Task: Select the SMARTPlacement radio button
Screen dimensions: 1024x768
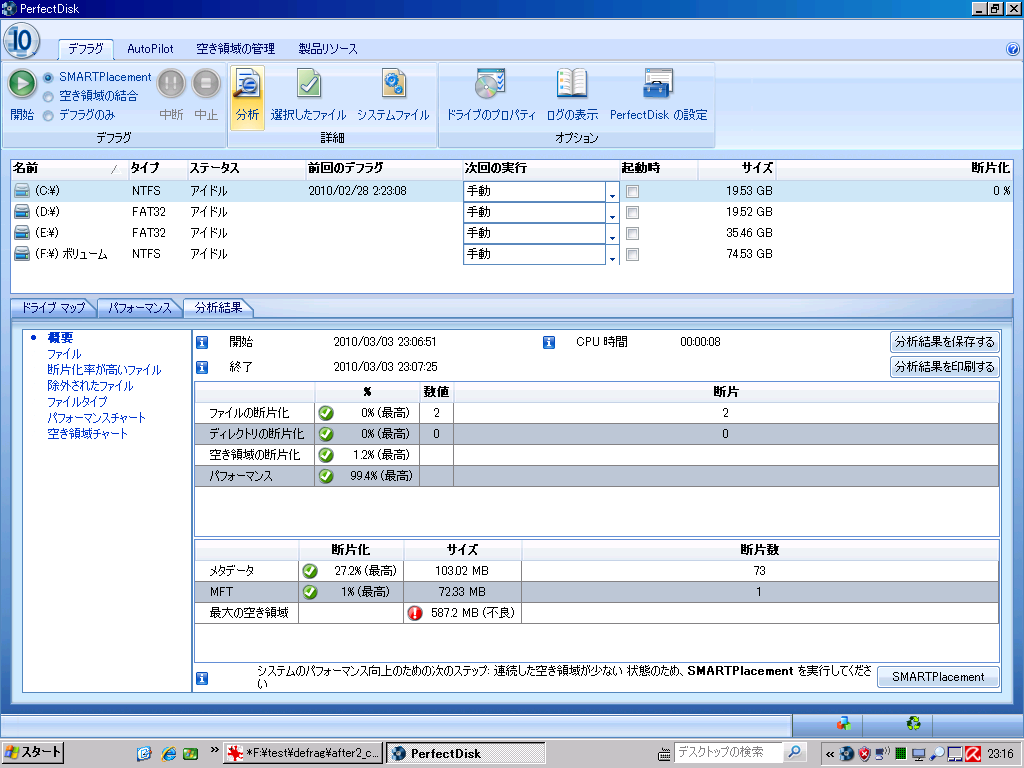Action: point(48,77)
